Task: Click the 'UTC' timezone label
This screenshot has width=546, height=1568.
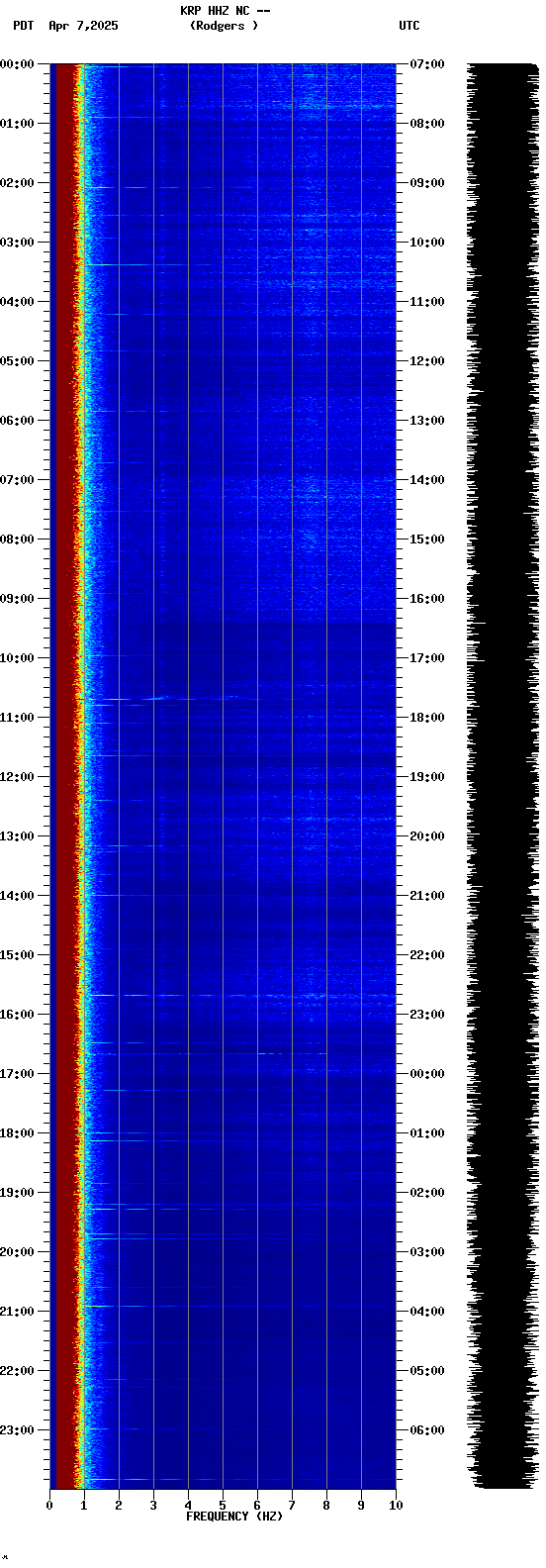Action: coord(409,26)
